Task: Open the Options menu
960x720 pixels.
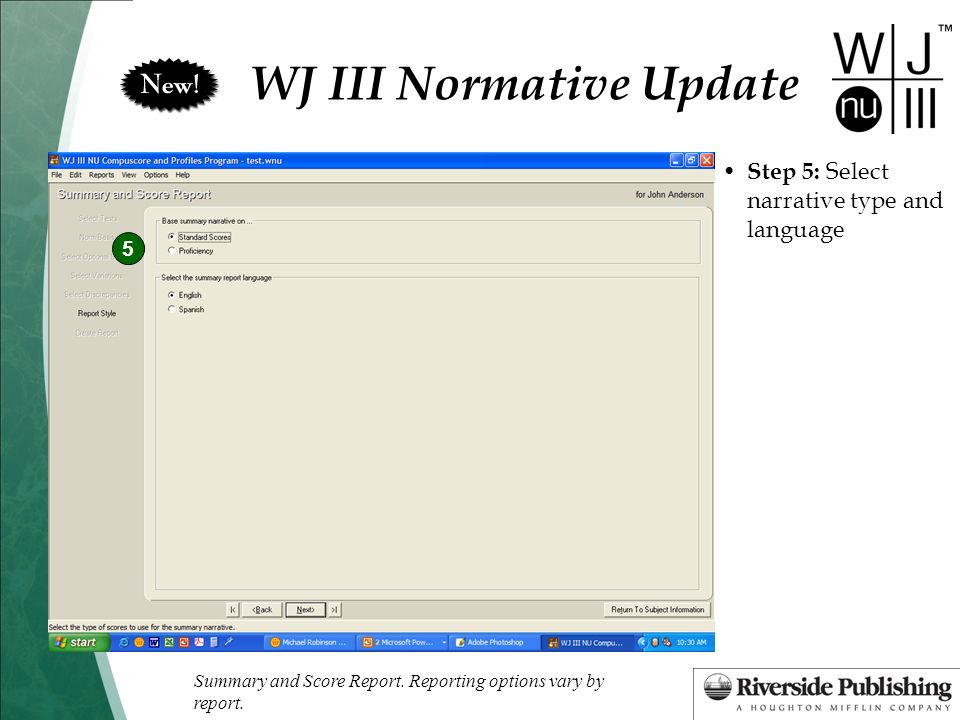Action: (x=156, y=175)
